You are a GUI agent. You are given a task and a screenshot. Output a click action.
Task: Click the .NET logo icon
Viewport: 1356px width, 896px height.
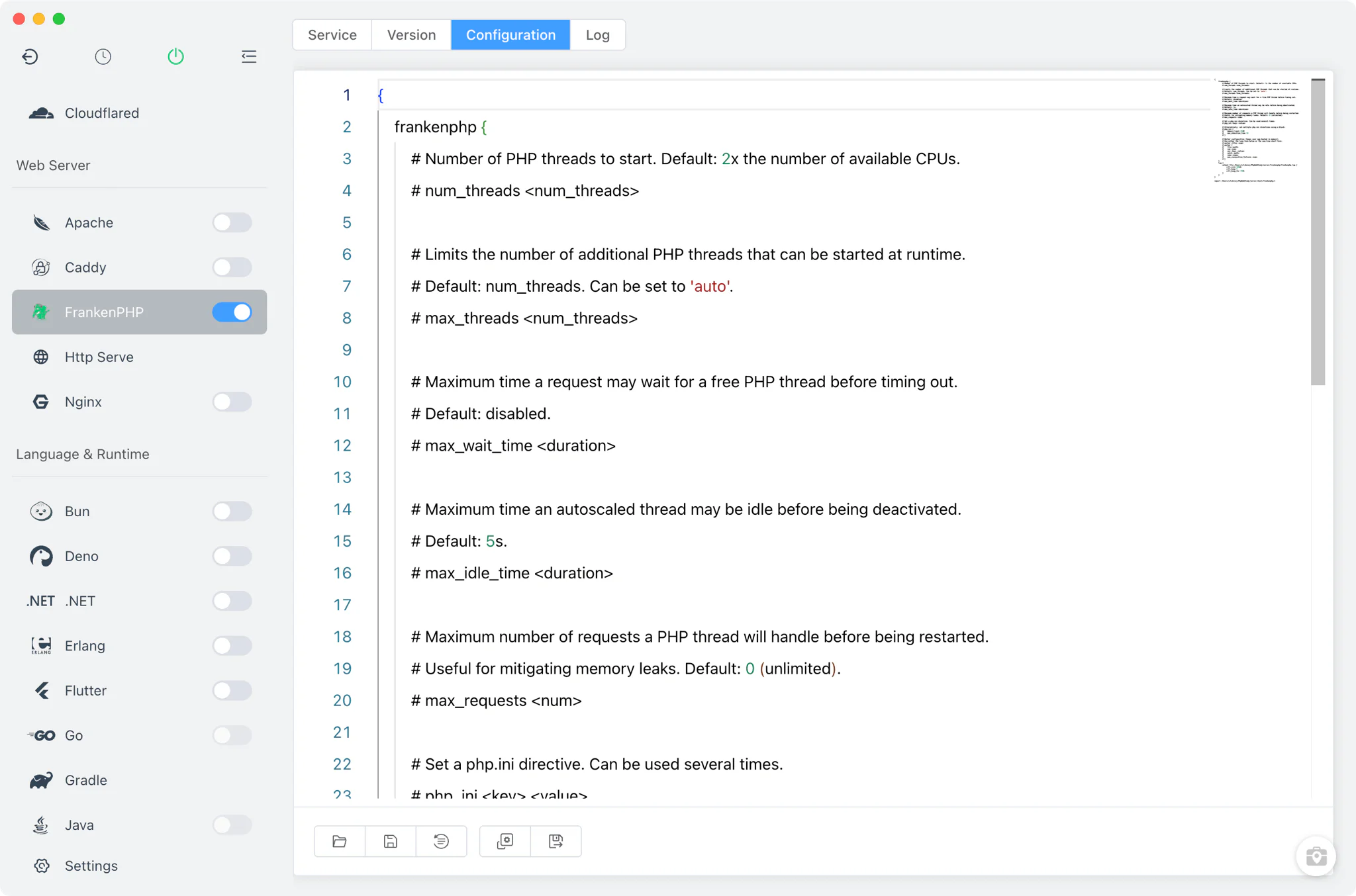pos(40,601)
